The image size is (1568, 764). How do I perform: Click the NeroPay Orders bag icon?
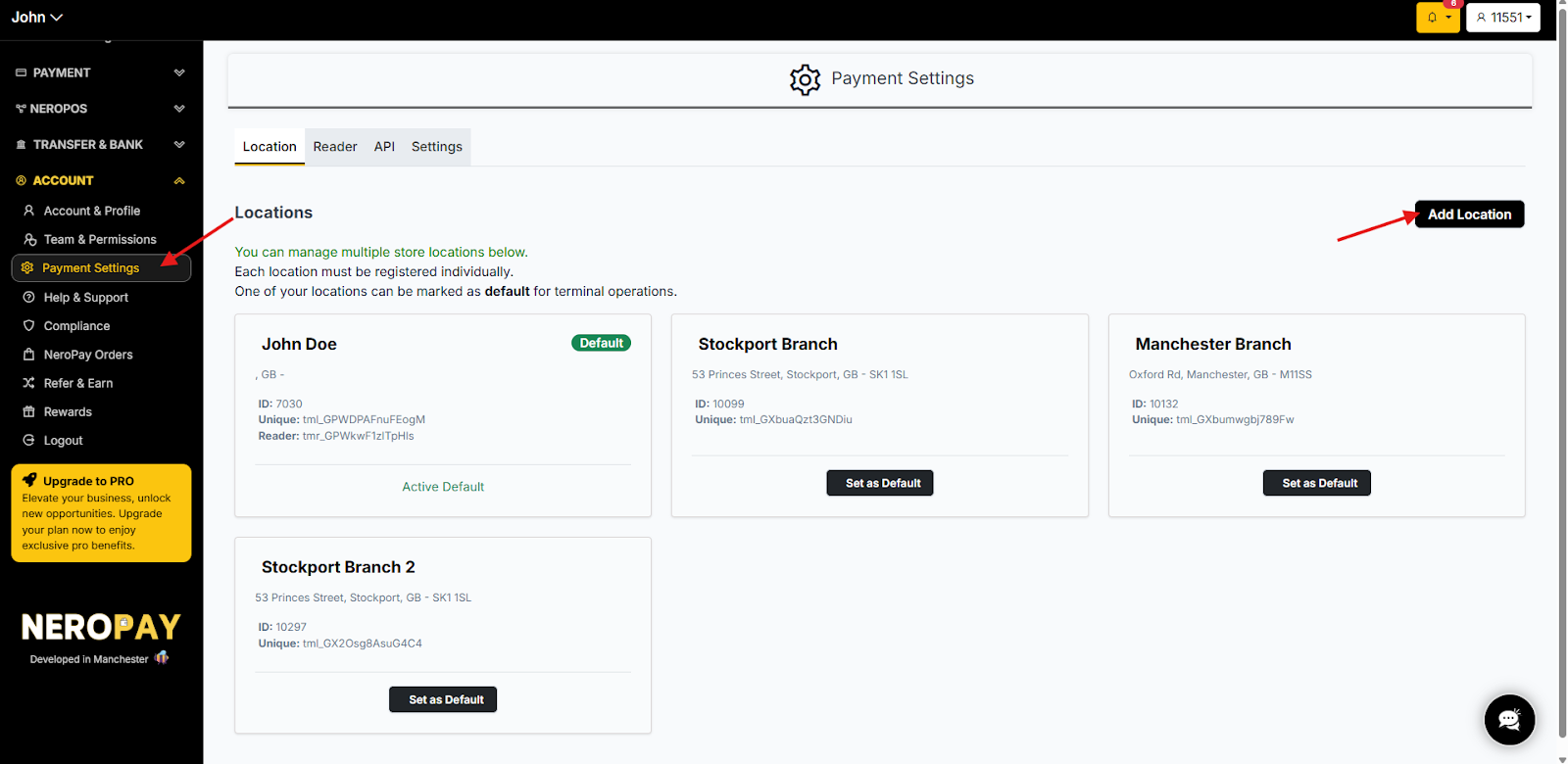click(29, 355)
